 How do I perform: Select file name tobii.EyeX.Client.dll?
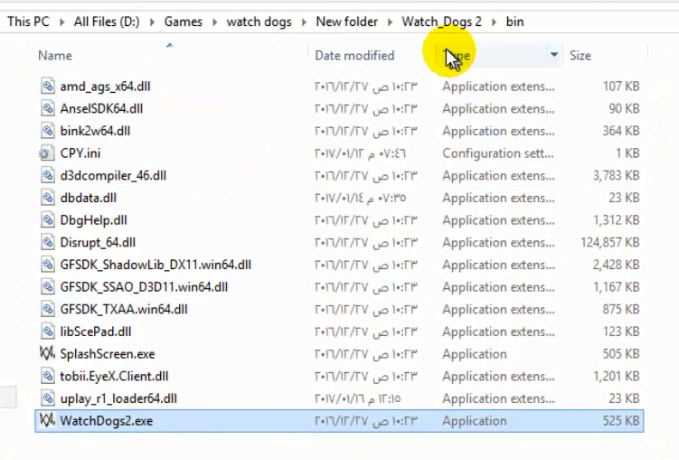[x=114, y=376]
